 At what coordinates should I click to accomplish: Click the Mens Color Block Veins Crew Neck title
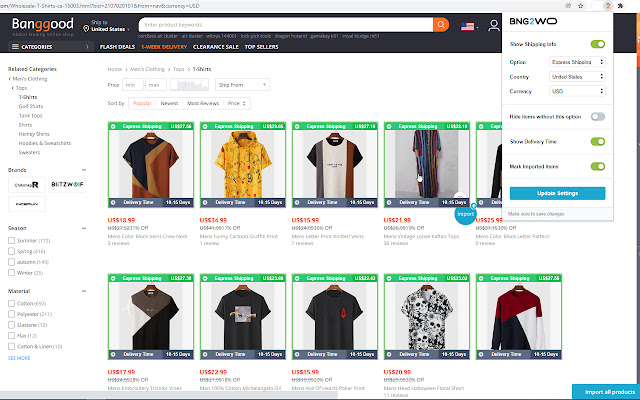tap(148, 236)
